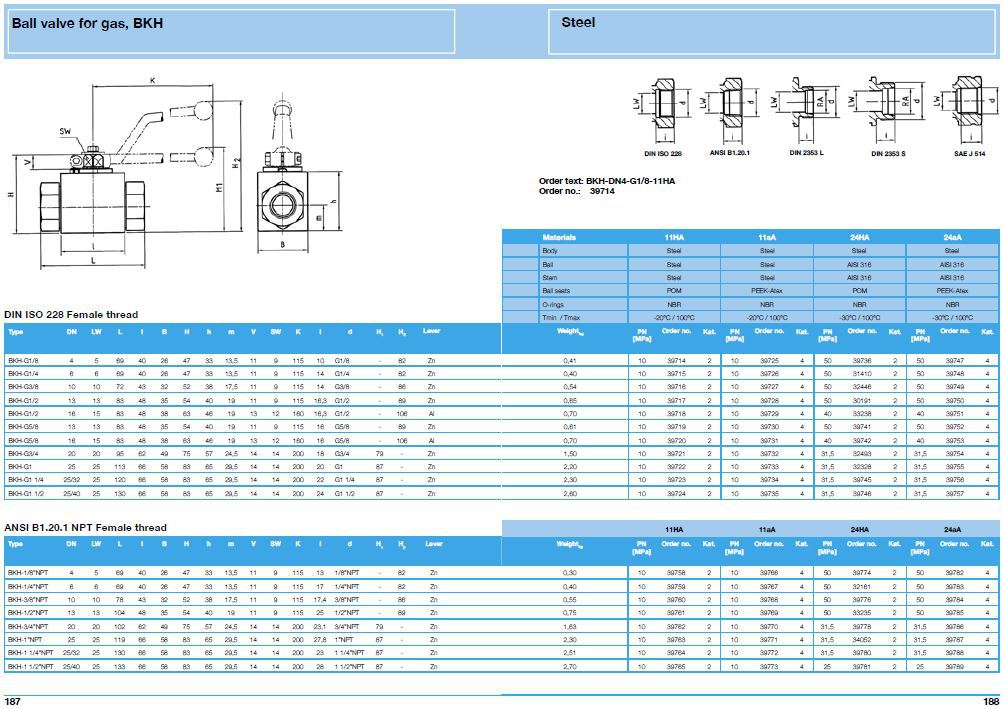This screenshot has height=709, width=1003.
Task: Click the thread size '1 1/2"NPT' in column d
Action: (x=349, y=667)
